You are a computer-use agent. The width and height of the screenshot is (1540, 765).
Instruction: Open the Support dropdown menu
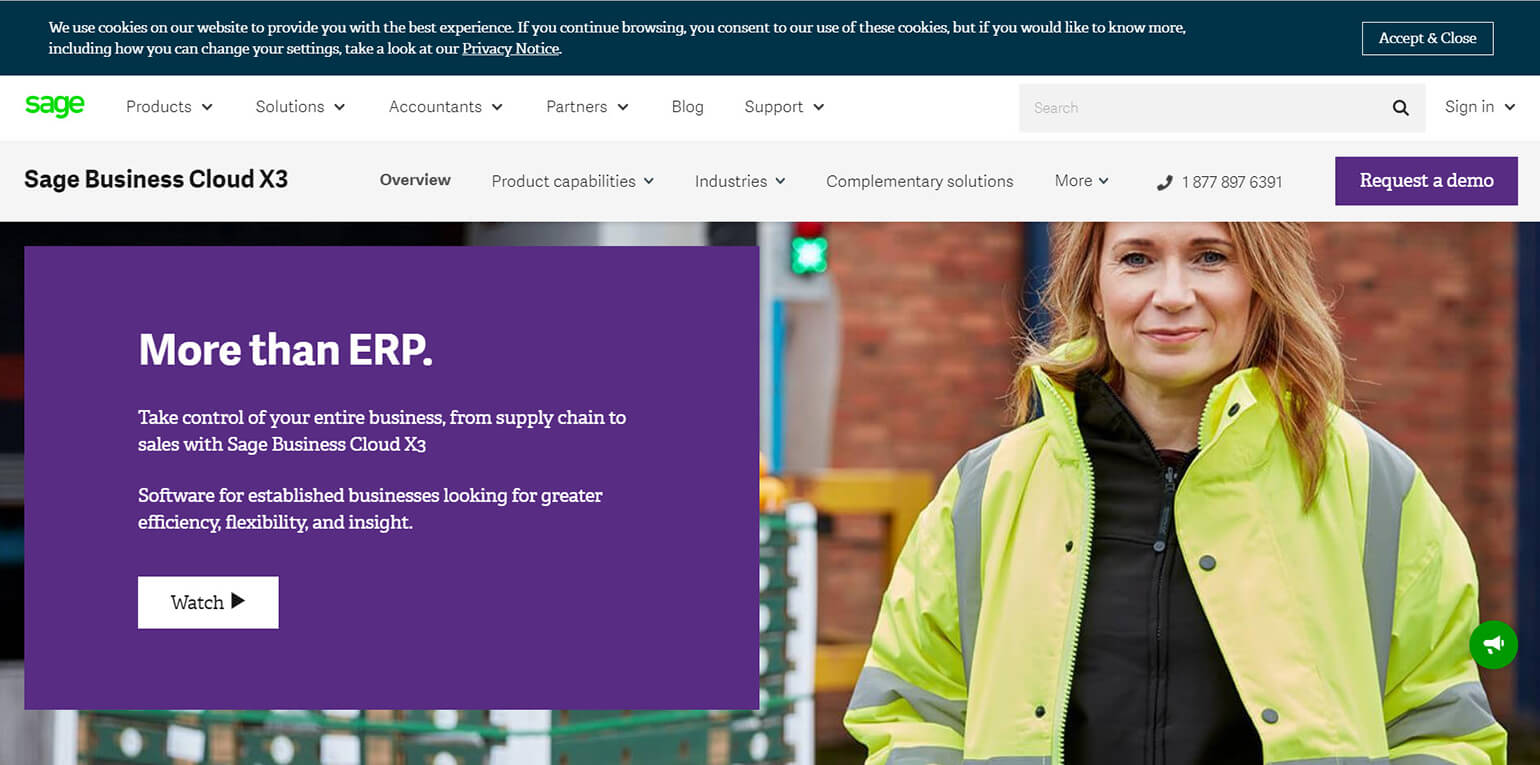pyautogui.click(x=784, y=107)
